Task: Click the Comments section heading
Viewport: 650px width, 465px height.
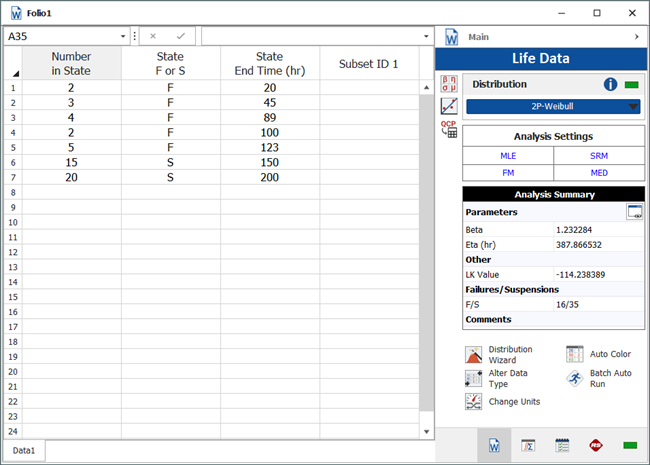Action: point(488,319)
